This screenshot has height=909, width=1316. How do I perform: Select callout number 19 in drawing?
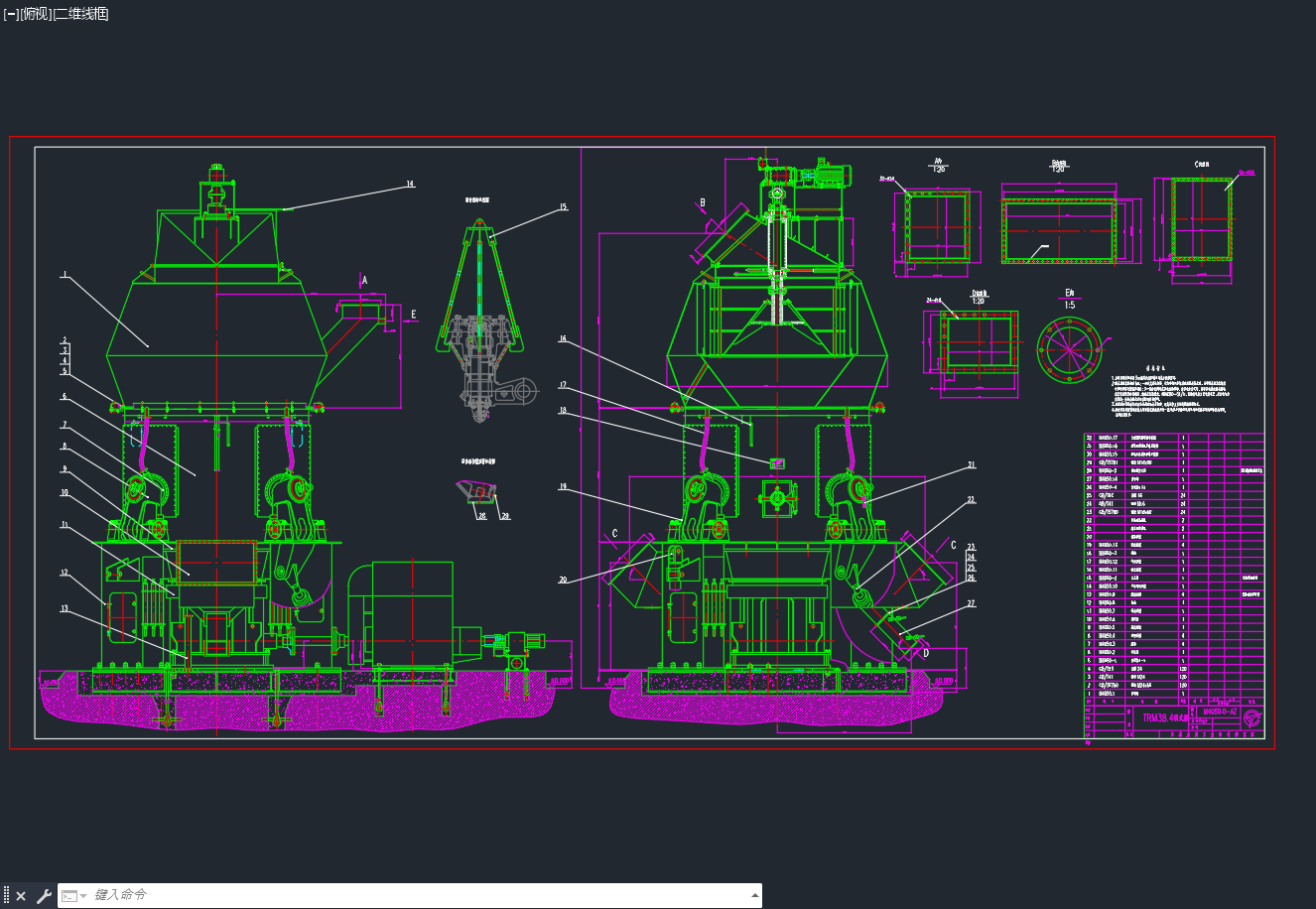pyautogui.click(x=562, y=486)
